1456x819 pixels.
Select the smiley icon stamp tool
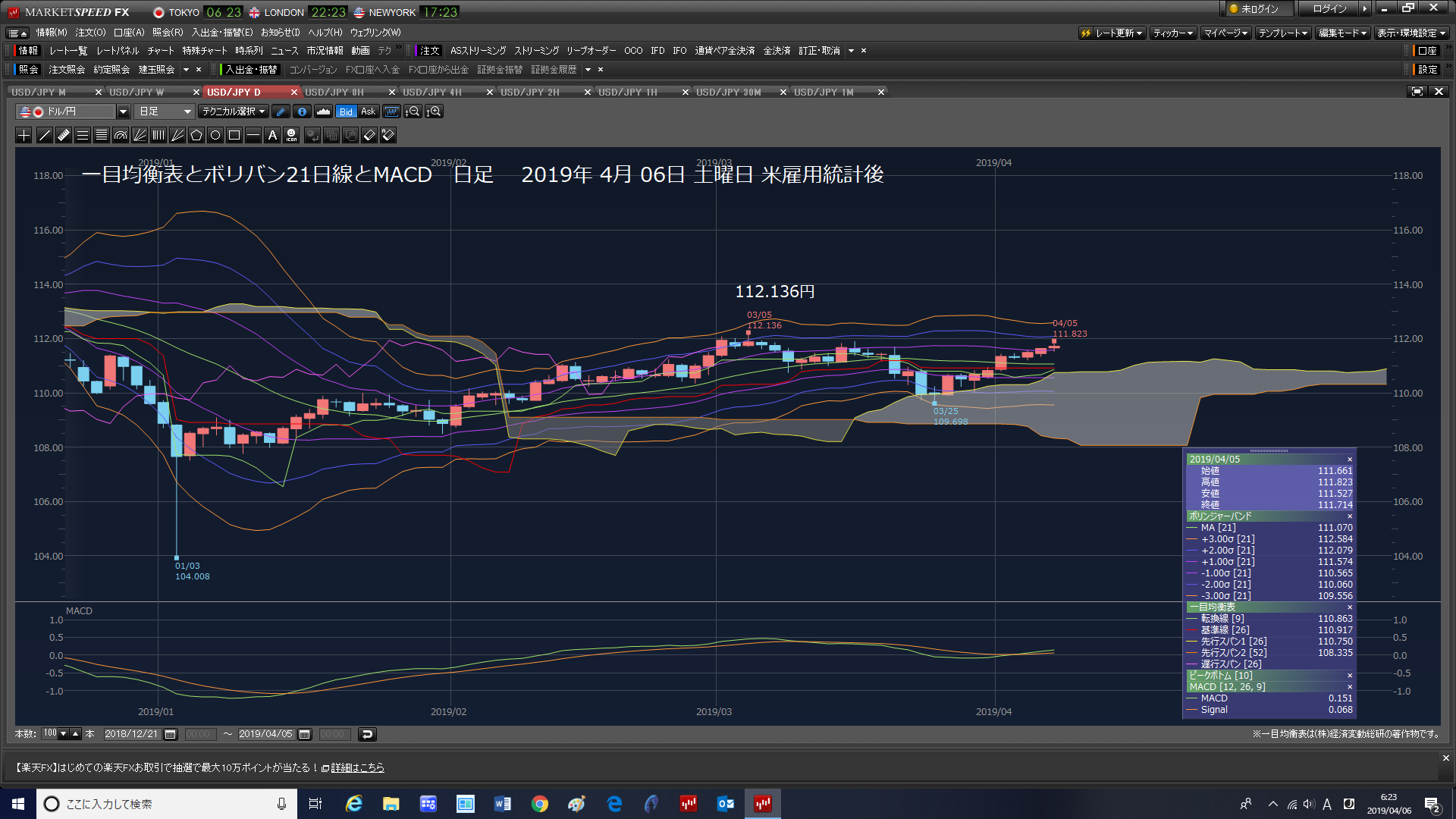[x=291, y=135]
